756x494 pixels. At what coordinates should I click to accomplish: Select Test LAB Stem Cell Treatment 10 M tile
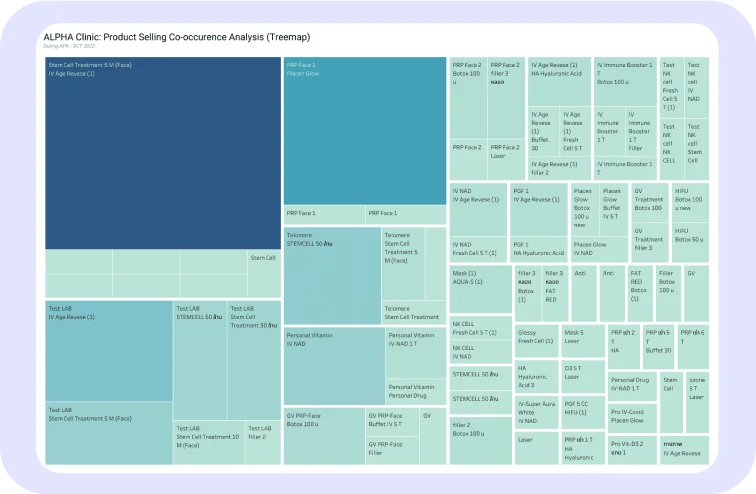[x=208, y=442]
